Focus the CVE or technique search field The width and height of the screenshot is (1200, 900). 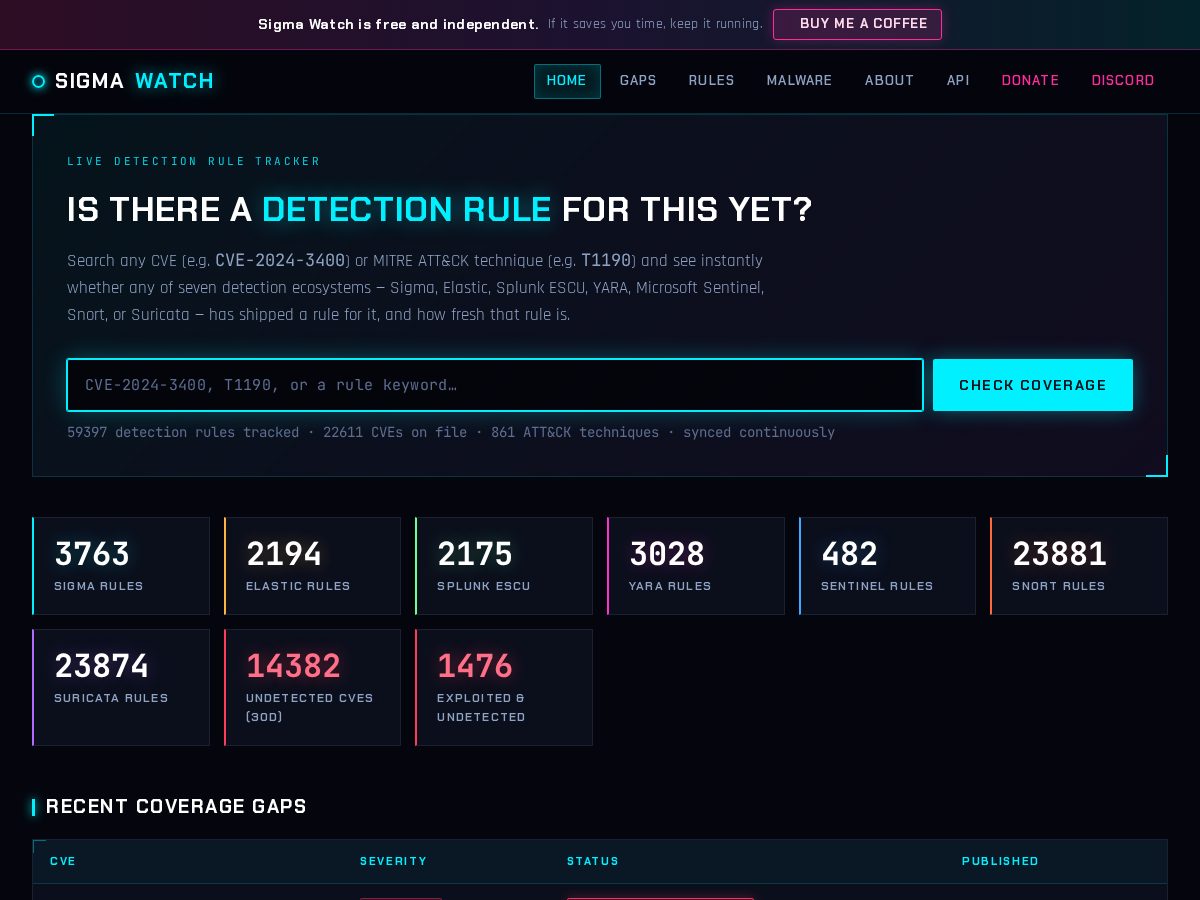tap(495, 385)
